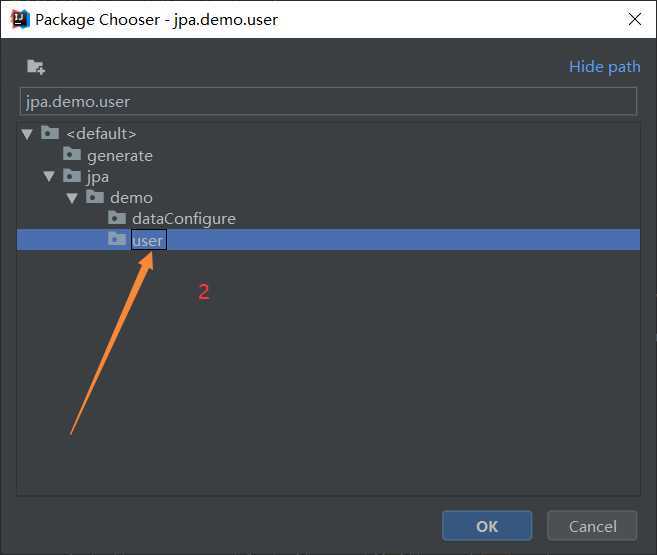Dismiss the dialog with Cancel
The height and width of the screenshot is (555, 657).
point(592,526)
